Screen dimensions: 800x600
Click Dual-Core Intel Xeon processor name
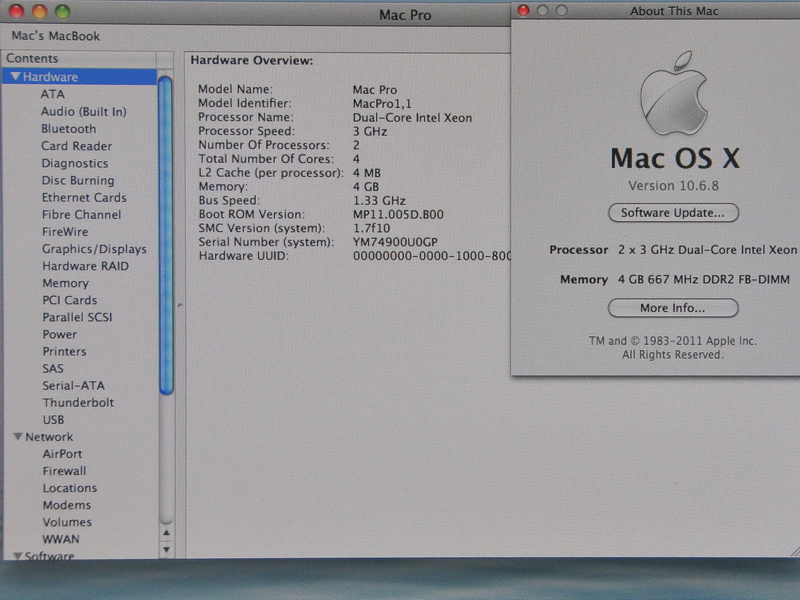coord(412,118)
